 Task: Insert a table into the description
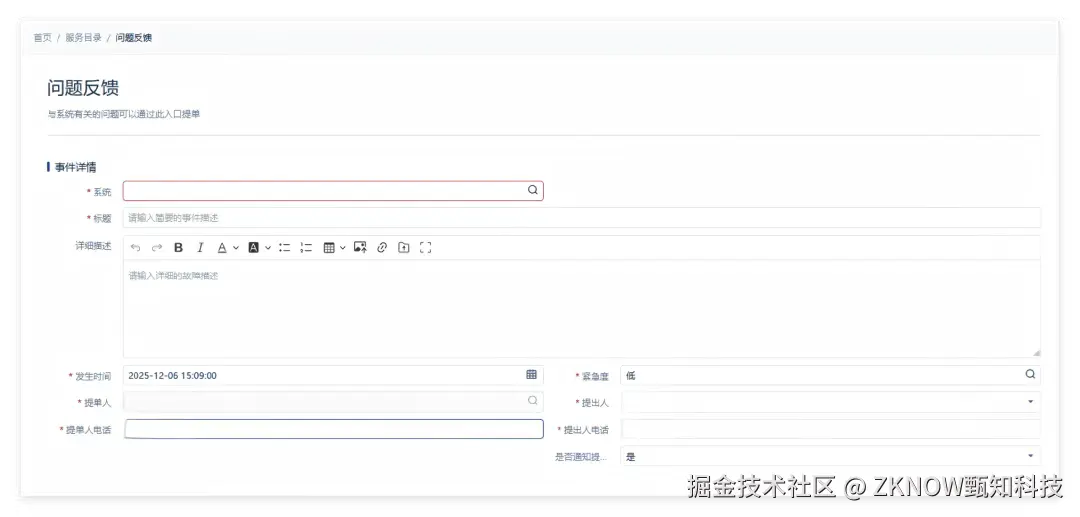tap(329, 248)
